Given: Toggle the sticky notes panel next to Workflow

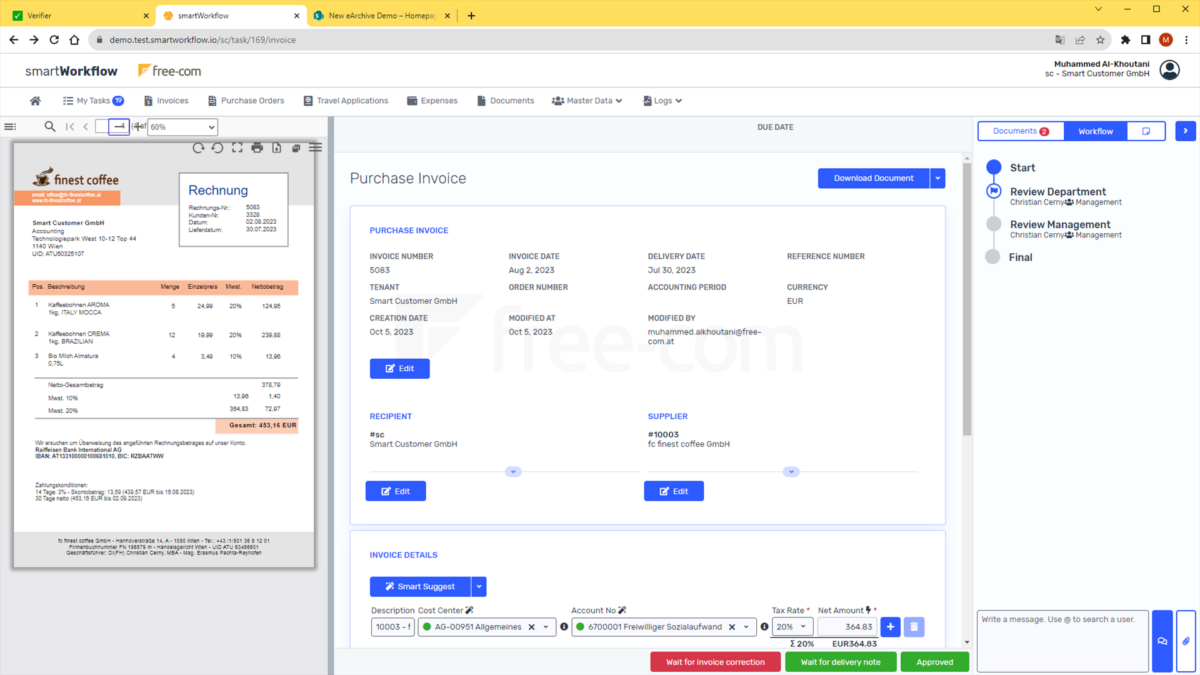Looking at the screenshot, I should pyautogui.click(x=1145, y=131).
